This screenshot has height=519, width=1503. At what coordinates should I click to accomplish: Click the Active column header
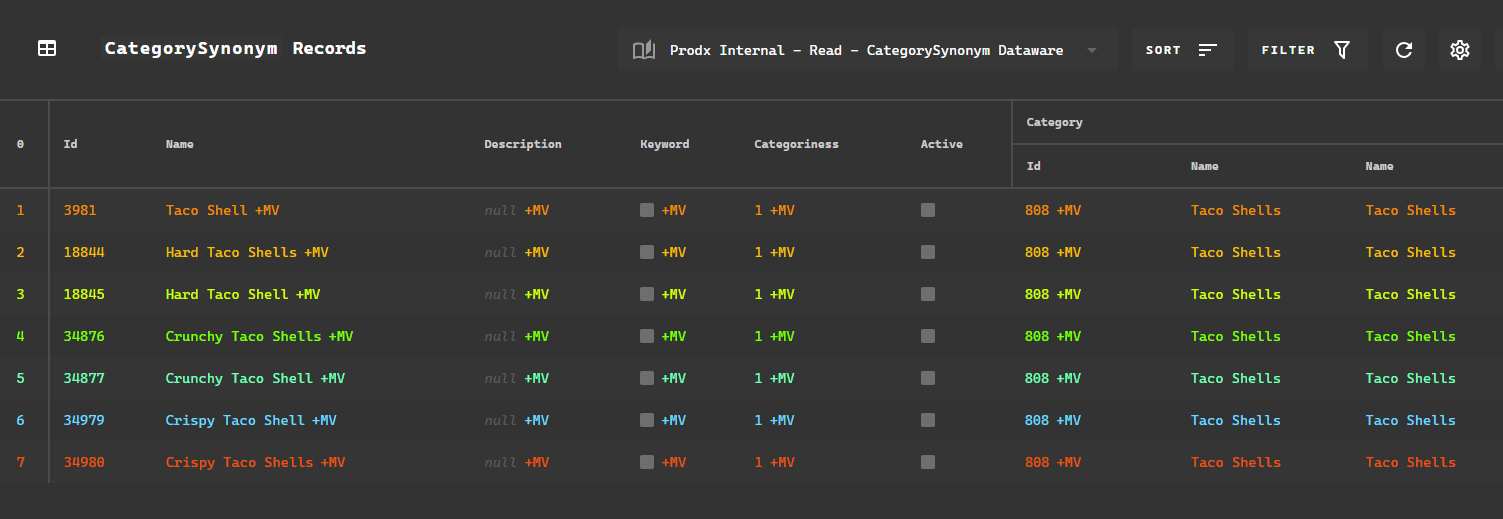pyautogui.click(x=942, y=144)
